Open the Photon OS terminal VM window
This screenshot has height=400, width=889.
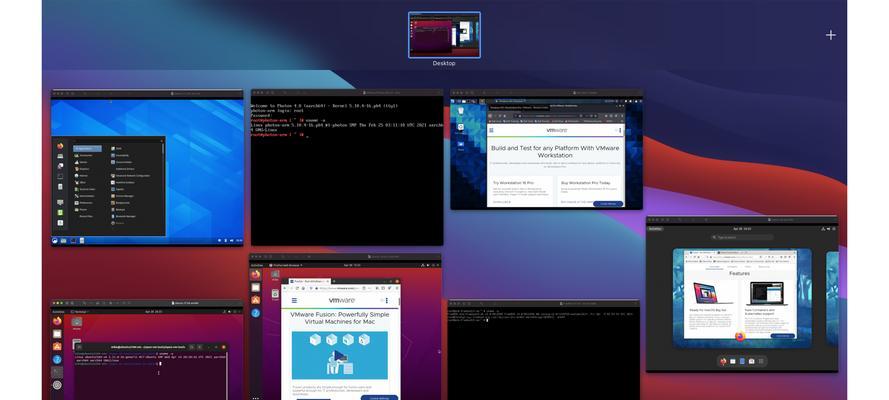point(346,167)
